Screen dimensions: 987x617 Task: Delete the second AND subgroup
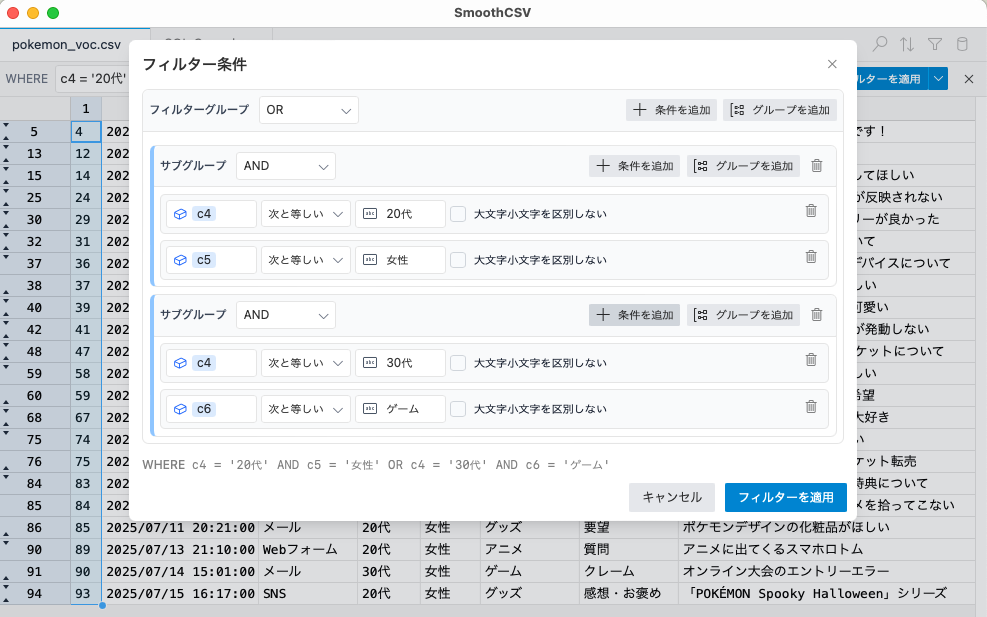[816, 315]
